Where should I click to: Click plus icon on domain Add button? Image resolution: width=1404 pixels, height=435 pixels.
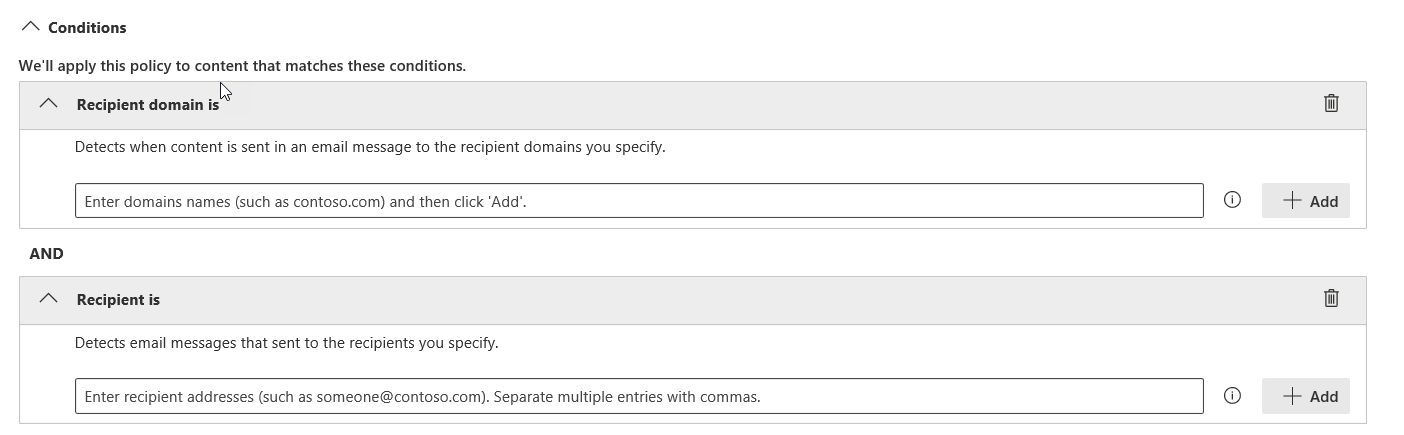pyautogui.click(x=1292, y=201)
